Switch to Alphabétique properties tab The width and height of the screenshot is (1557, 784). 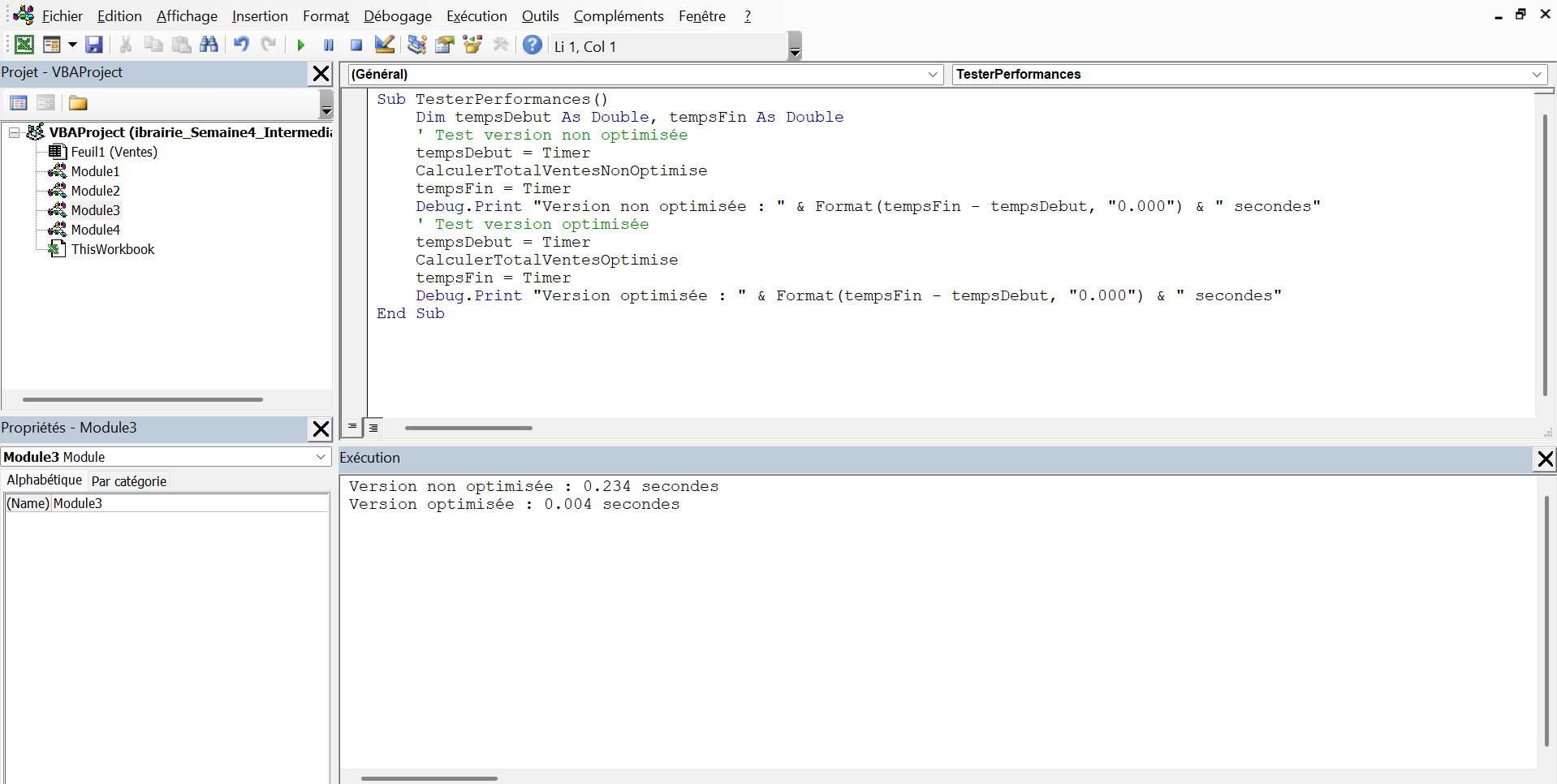tap(44, 480)
